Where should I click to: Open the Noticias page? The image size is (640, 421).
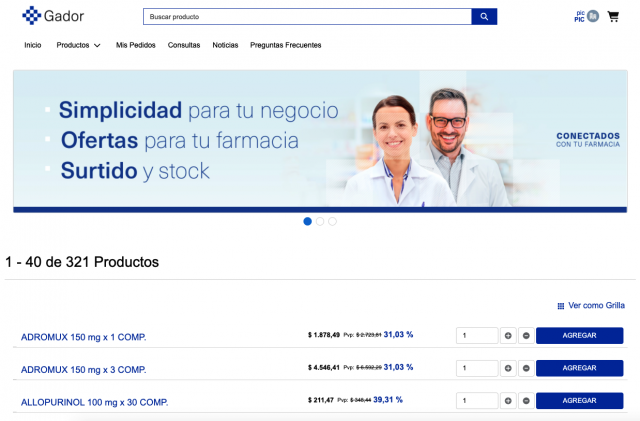(x=225, y=45)
